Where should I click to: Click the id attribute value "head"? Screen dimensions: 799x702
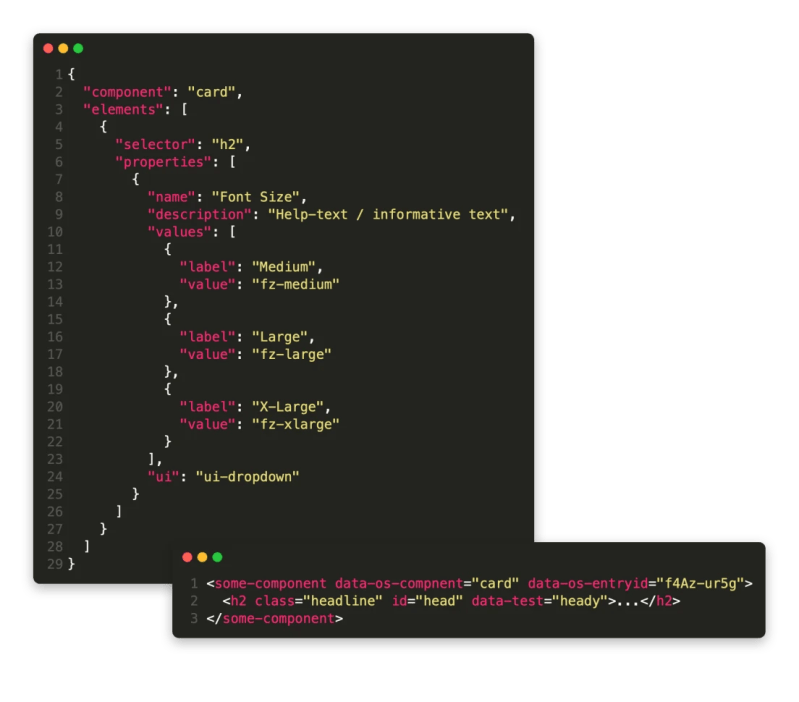439,601
